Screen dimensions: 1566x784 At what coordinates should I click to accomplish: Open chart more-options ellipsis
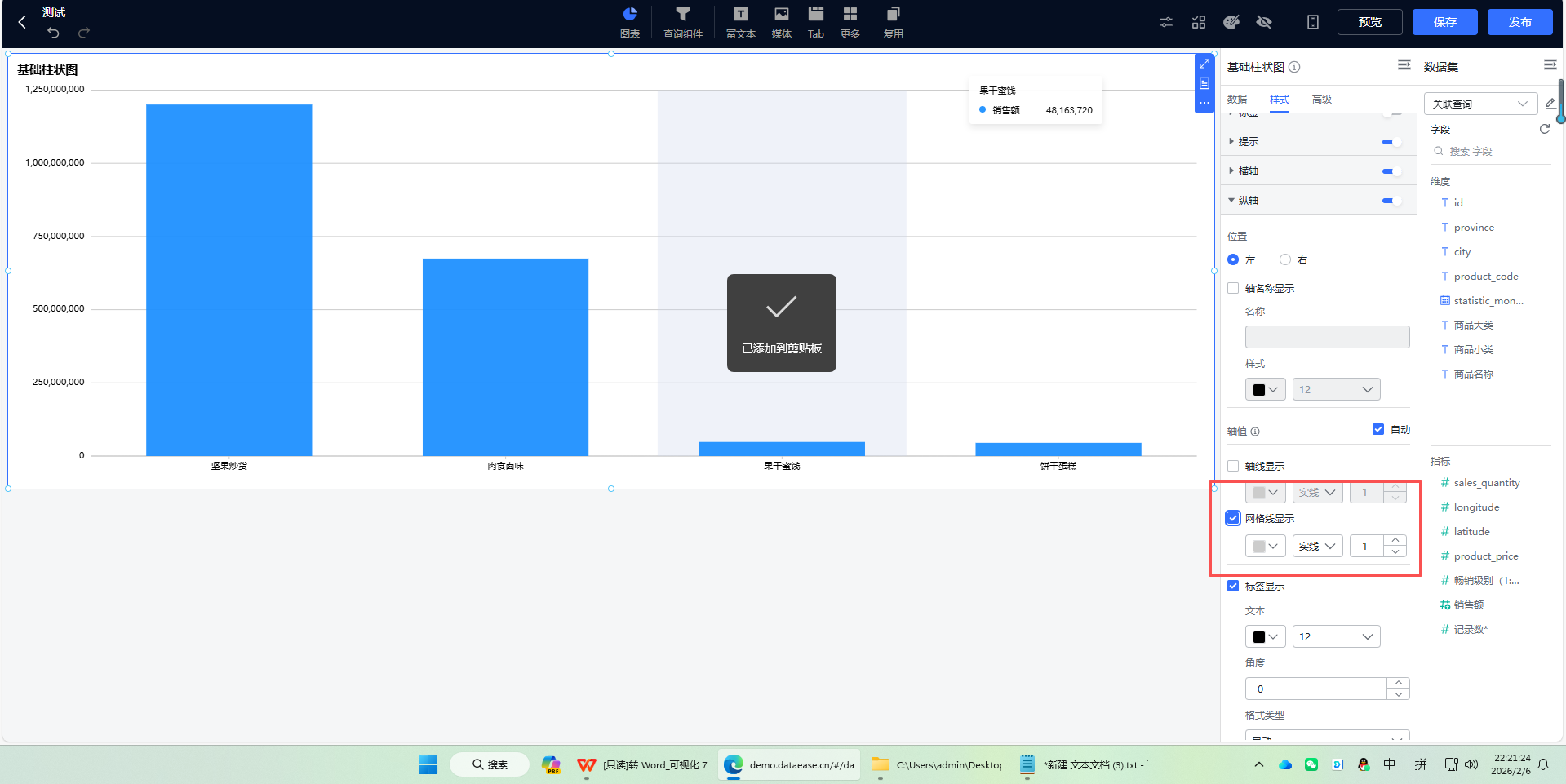1204,103
